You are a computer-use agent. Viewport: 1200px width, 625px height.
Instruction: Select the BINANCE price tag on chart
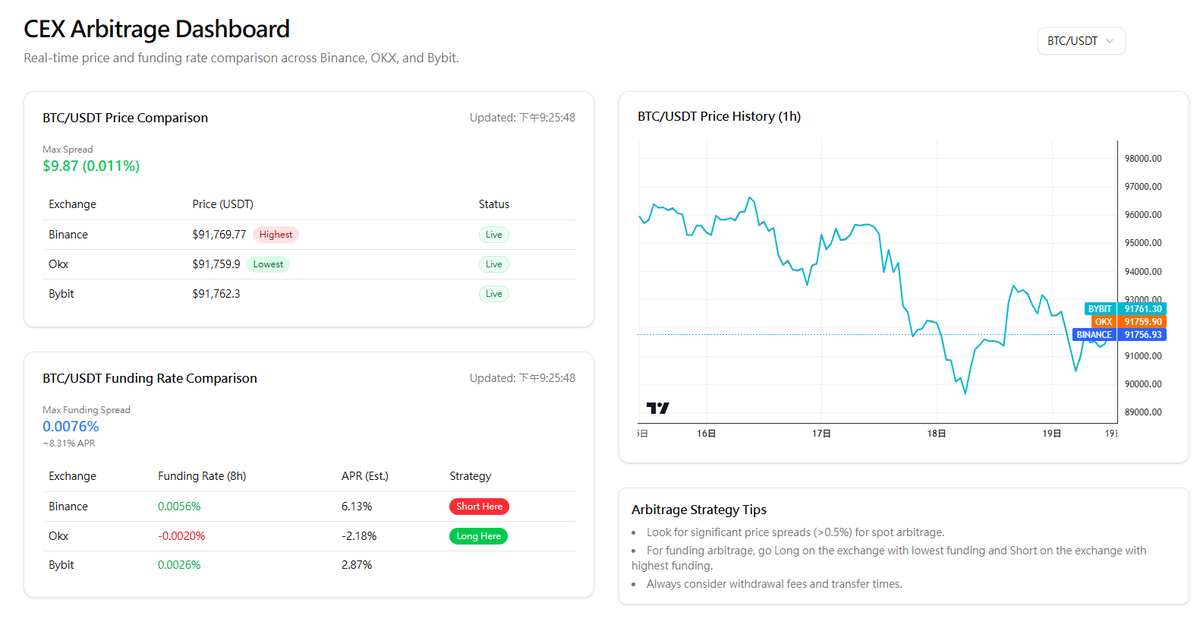click(x=1119, y=335)
